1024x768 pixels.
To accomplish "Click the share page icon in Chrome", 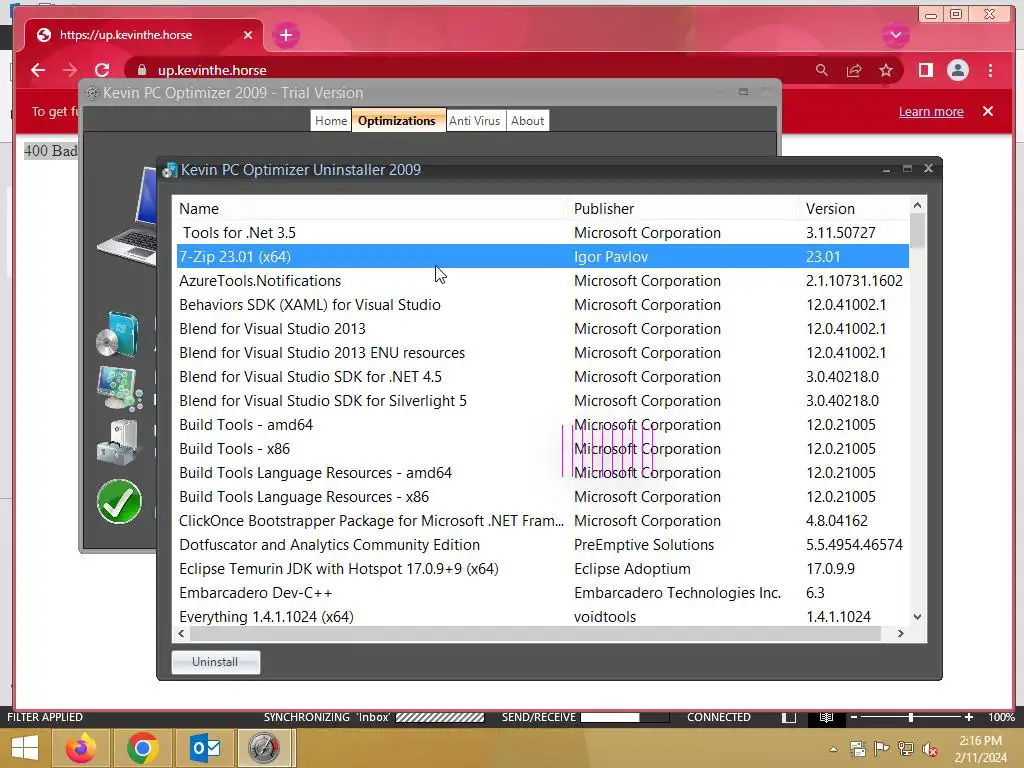I will point(854,70).
